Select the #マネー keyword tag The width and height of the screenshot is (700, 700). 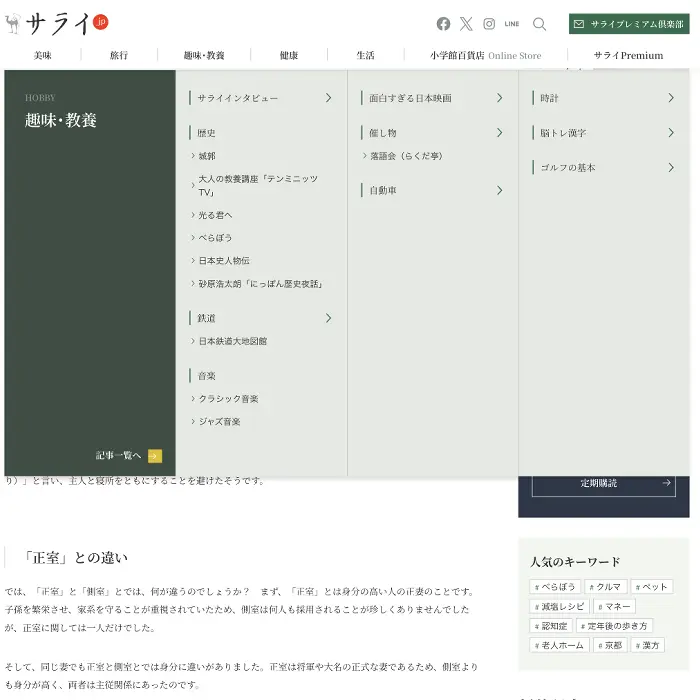[614, 606]
